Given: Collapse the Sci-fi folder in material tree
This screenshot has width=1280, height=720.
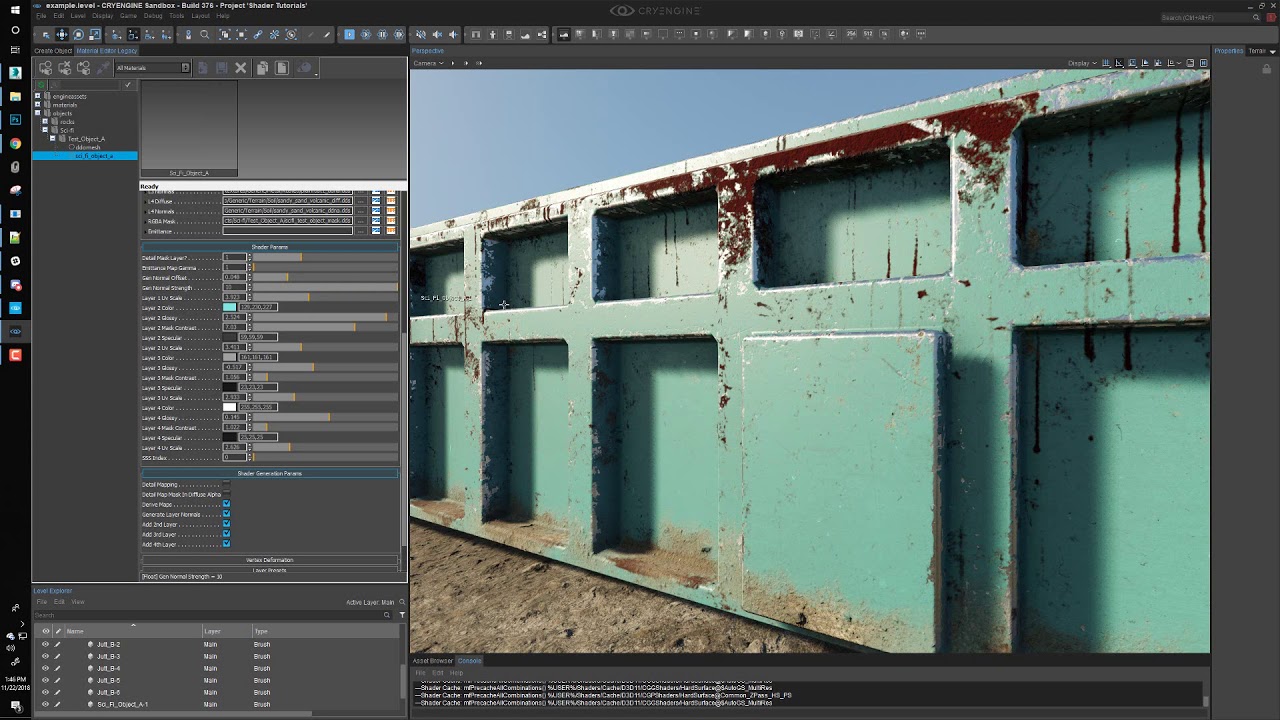Looking at the screenshot, I should 45,130.
